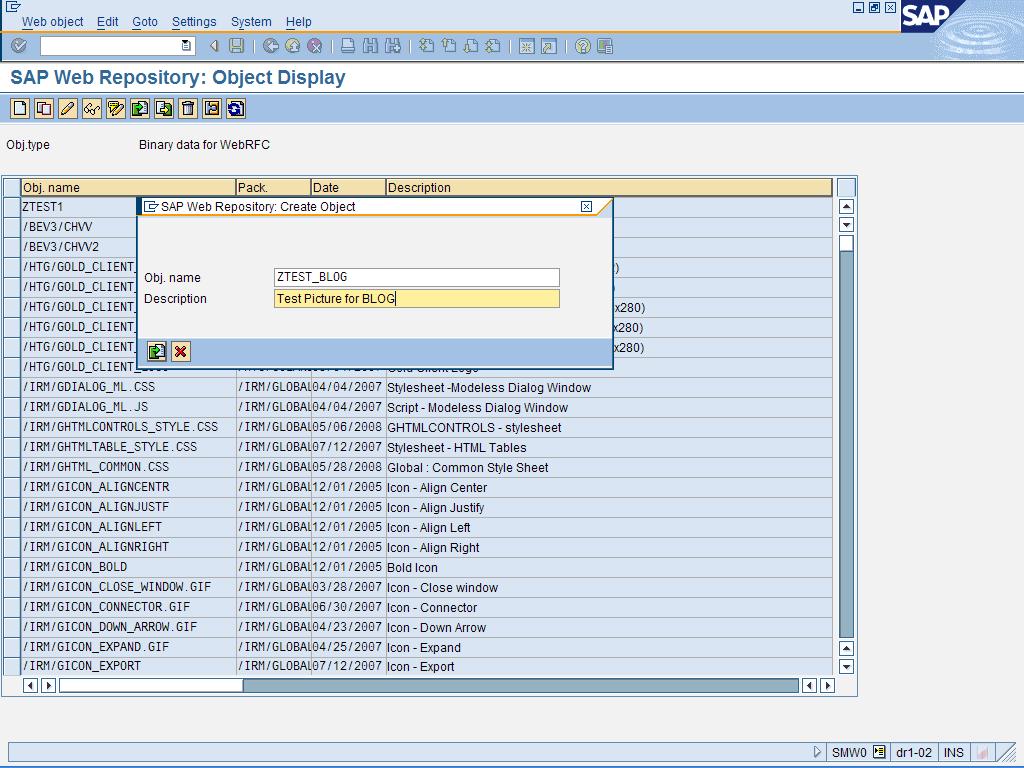Click the horizontal scrollbar thumb
The width and height of the screenshot is (1024, 768).
coord(151,685)
